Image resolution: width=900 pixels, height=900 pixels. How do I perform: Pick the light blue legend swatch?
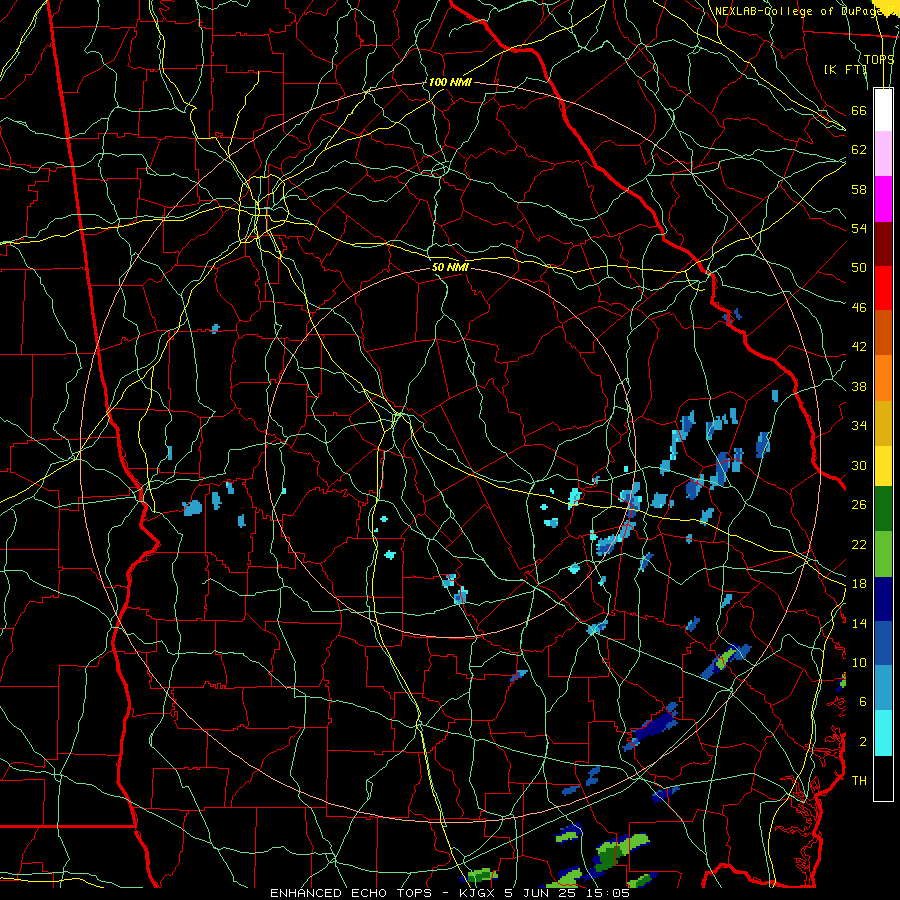(x=883, y=688)
